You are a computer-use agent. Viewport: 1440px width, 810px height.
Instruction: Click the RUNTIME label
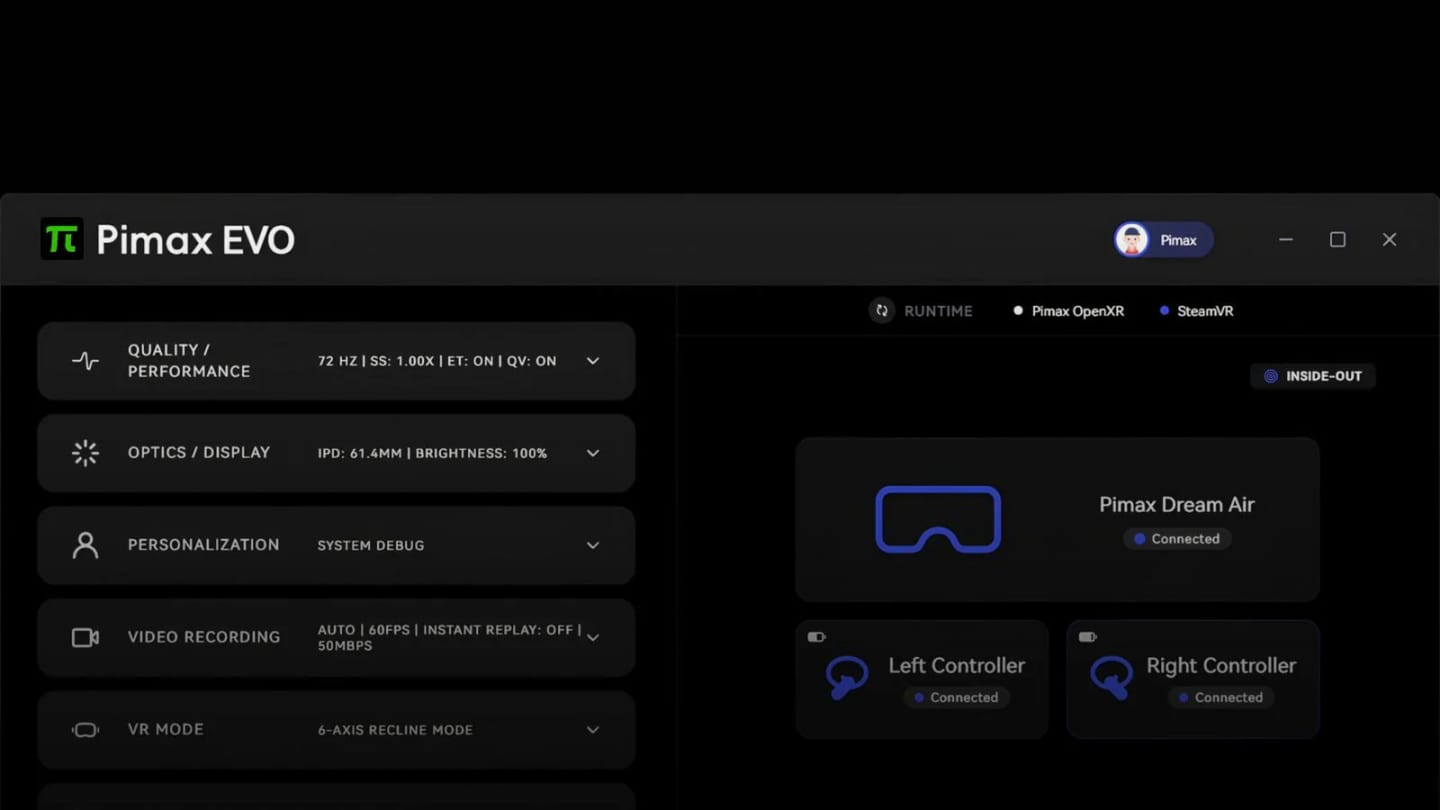click(938, 311)
